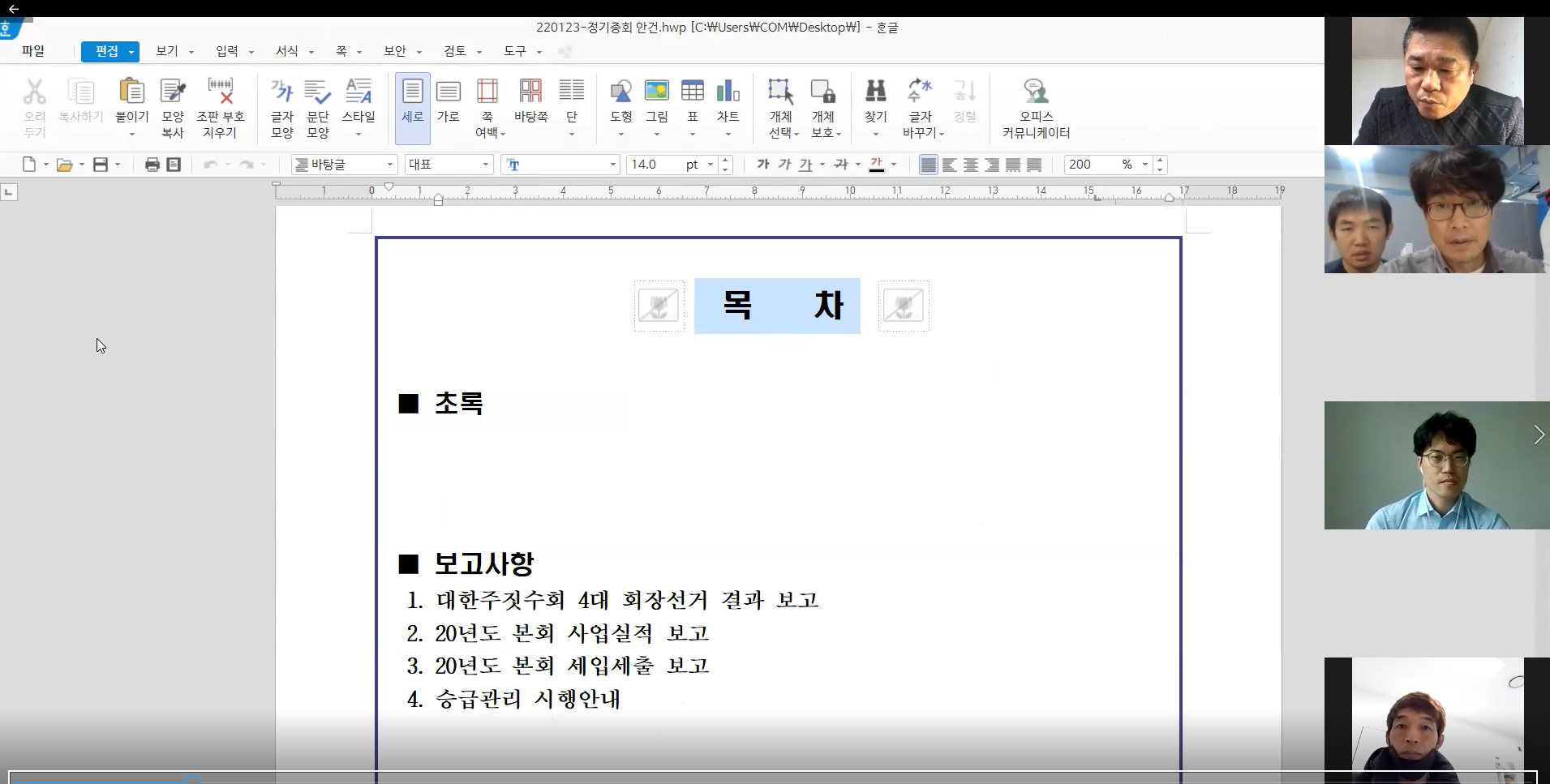Click the 목 차 title in document
Viewport: 1550px width, 784px height.
tap(777, 306)
